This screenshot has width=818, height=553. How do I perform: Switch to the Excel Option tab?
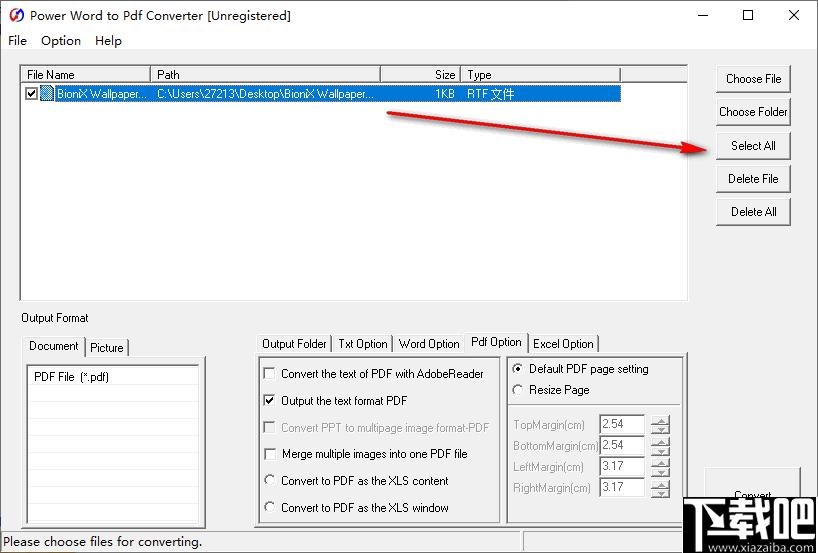coord(563,344)
